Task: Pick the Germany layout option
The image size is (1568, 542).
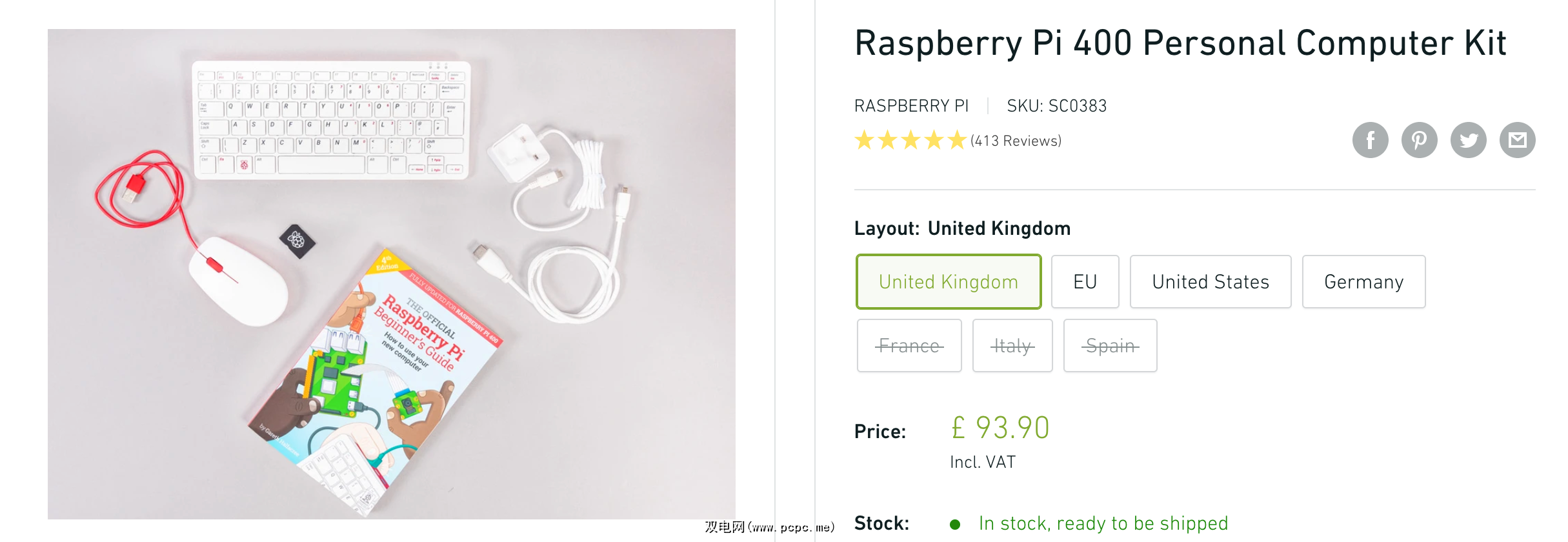Action: [x=1363, y=282]
